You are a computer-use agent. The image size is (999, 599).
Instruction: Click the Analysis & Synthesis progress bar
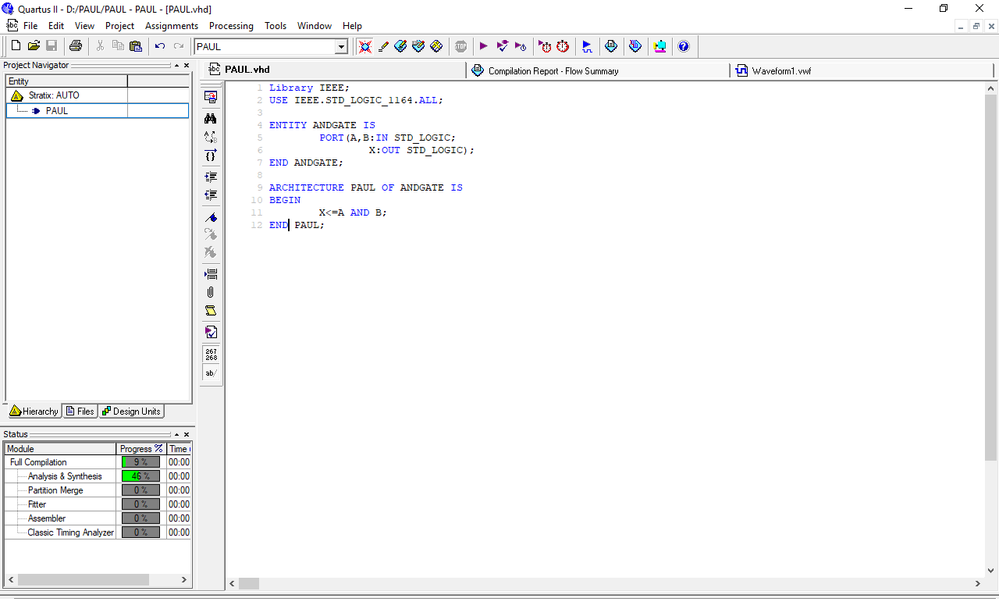[x=139, y=476]
